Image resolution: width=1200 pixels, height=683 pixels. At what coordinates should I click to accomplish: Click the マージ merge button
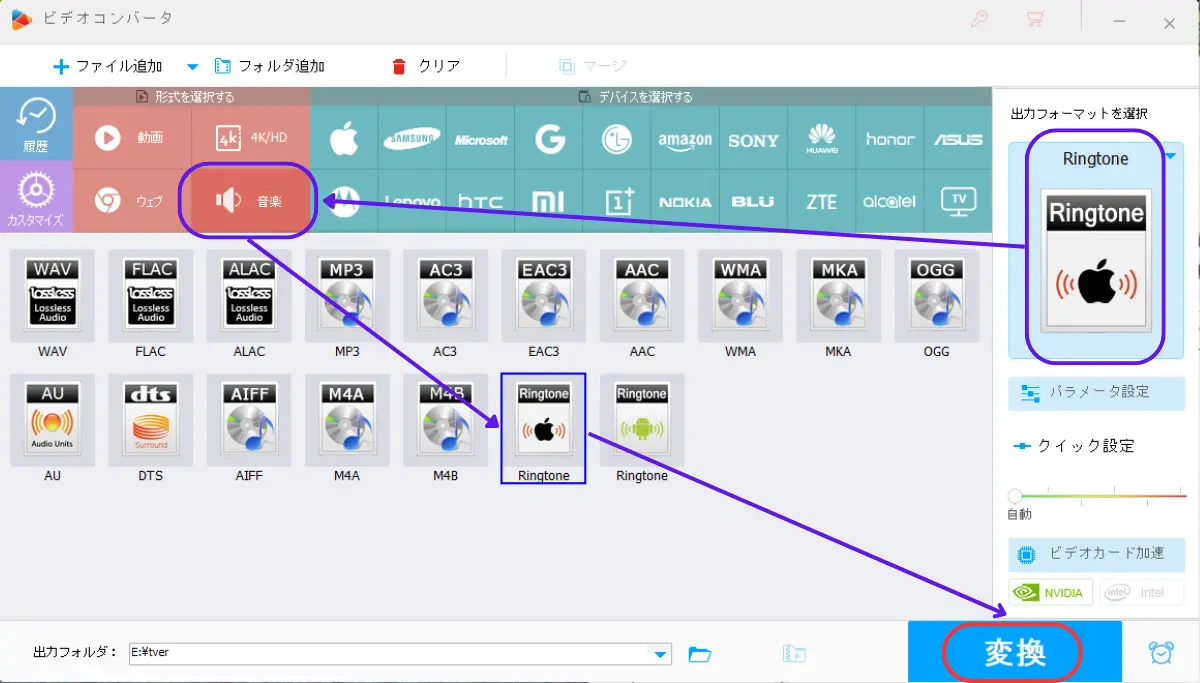[592, 66]
